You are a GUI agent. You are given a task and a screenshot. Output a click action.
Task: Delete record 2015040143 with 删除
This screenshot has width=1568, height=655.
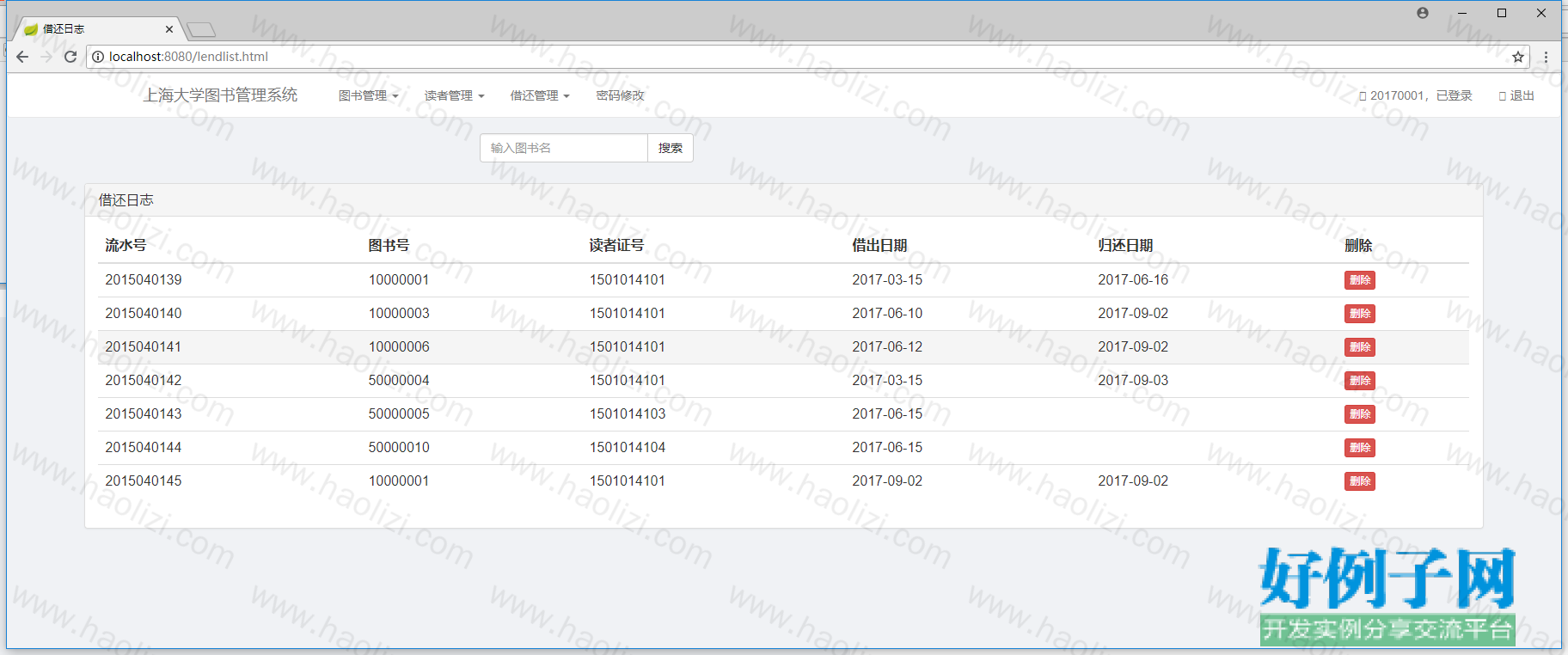1359,414
